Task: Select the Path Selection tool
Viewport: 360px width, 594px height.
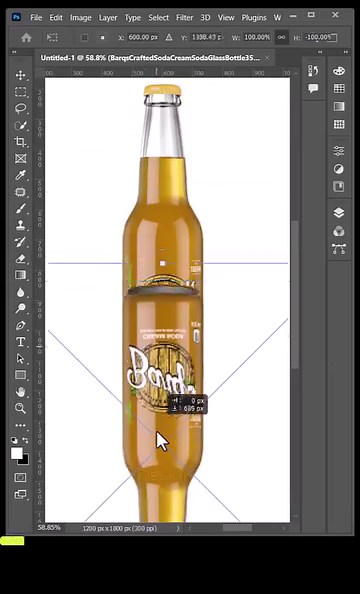Action: pyautogui.click(x=20, y=358)
